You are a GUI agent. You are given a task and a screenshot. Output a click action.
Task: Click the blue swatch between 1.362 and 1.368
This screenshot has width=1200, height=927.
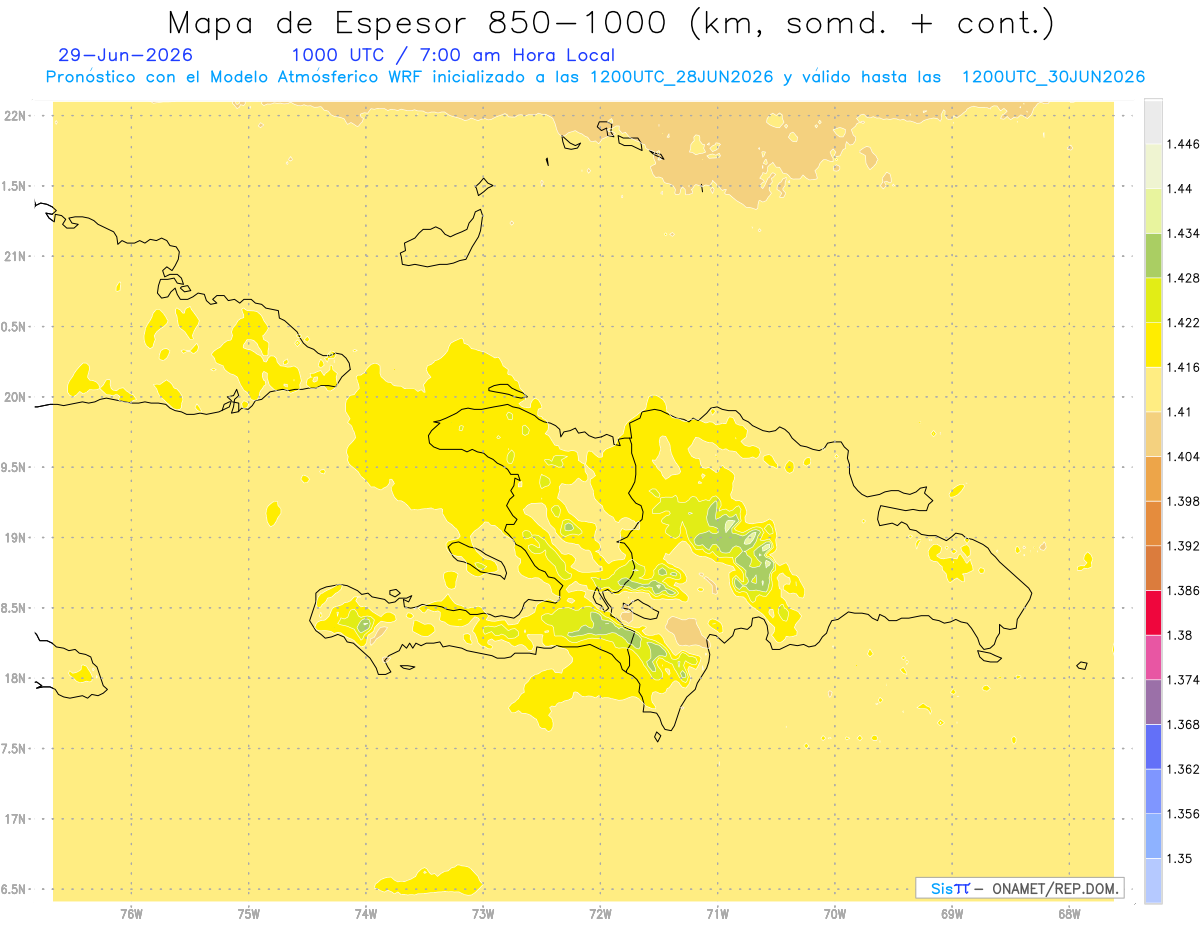click(x=1153, y=746)
